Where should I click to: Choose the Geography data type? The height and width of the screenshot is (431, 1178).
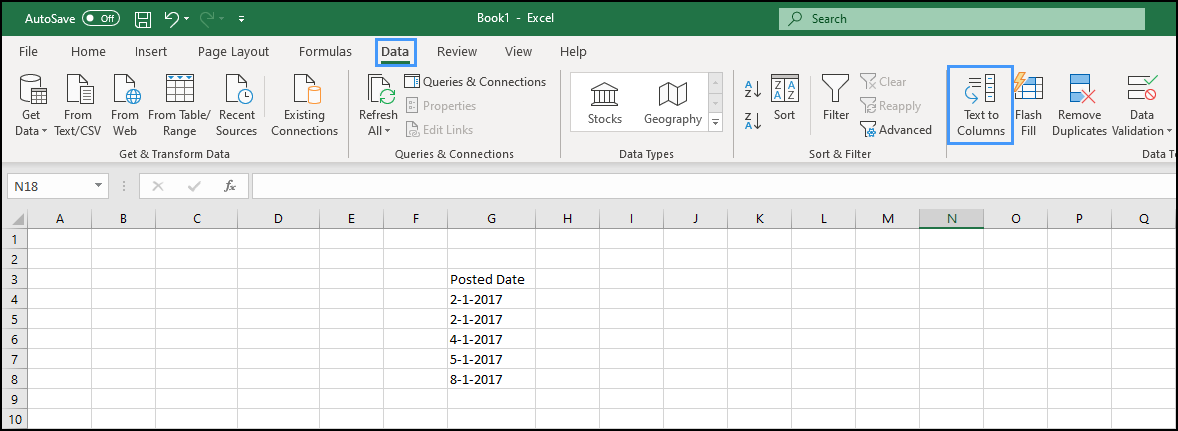[x=672, y=104]
